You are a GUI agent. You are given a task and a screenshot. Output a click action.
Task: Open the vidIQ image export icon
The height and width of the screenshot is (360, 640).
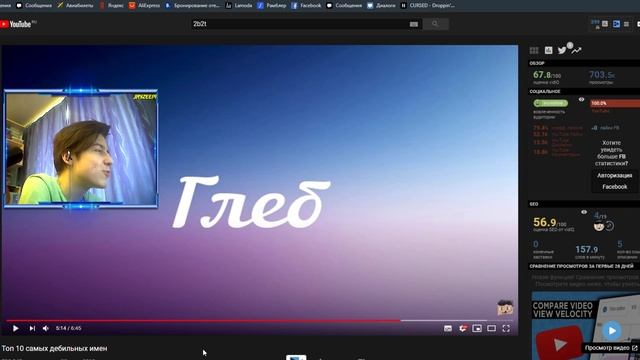point(549,50)
